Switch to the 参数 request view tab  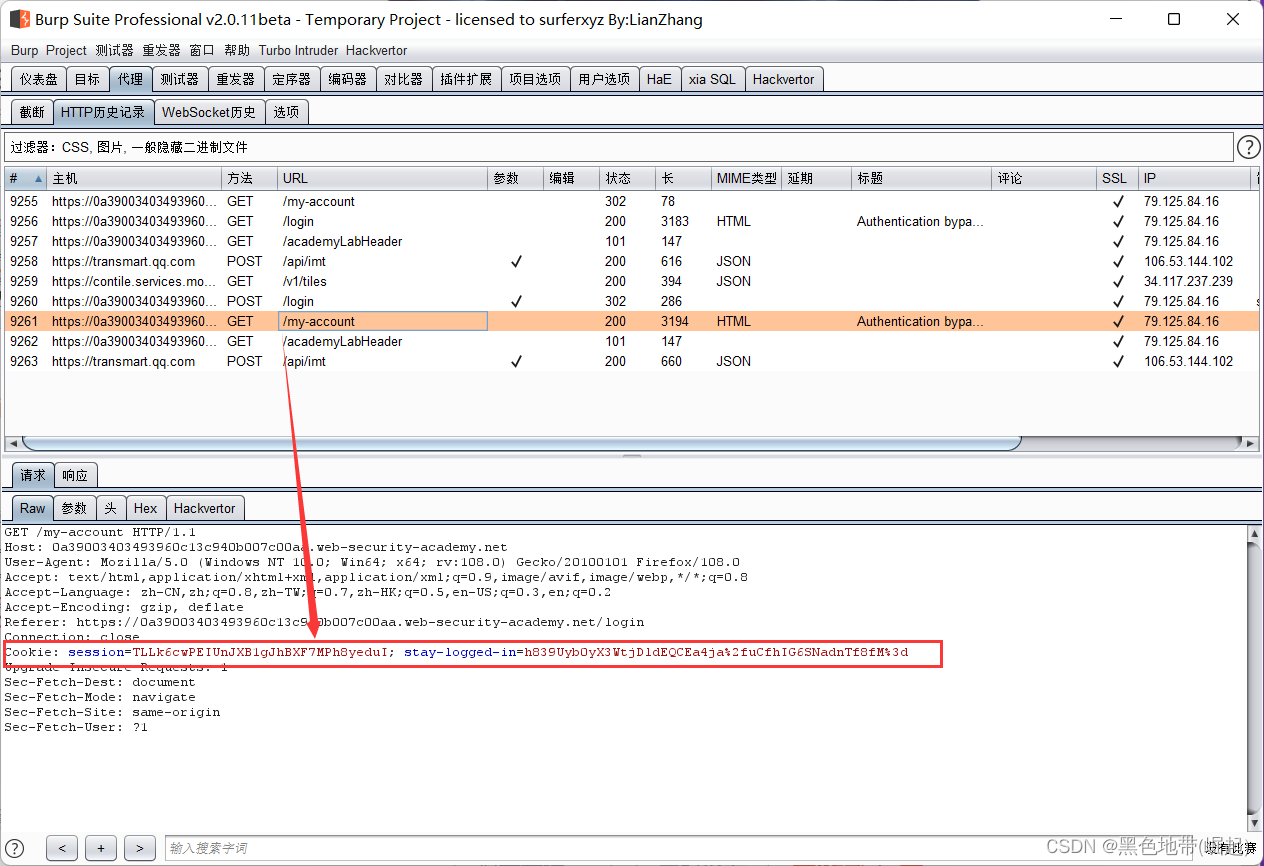click(x=74, y=508)
